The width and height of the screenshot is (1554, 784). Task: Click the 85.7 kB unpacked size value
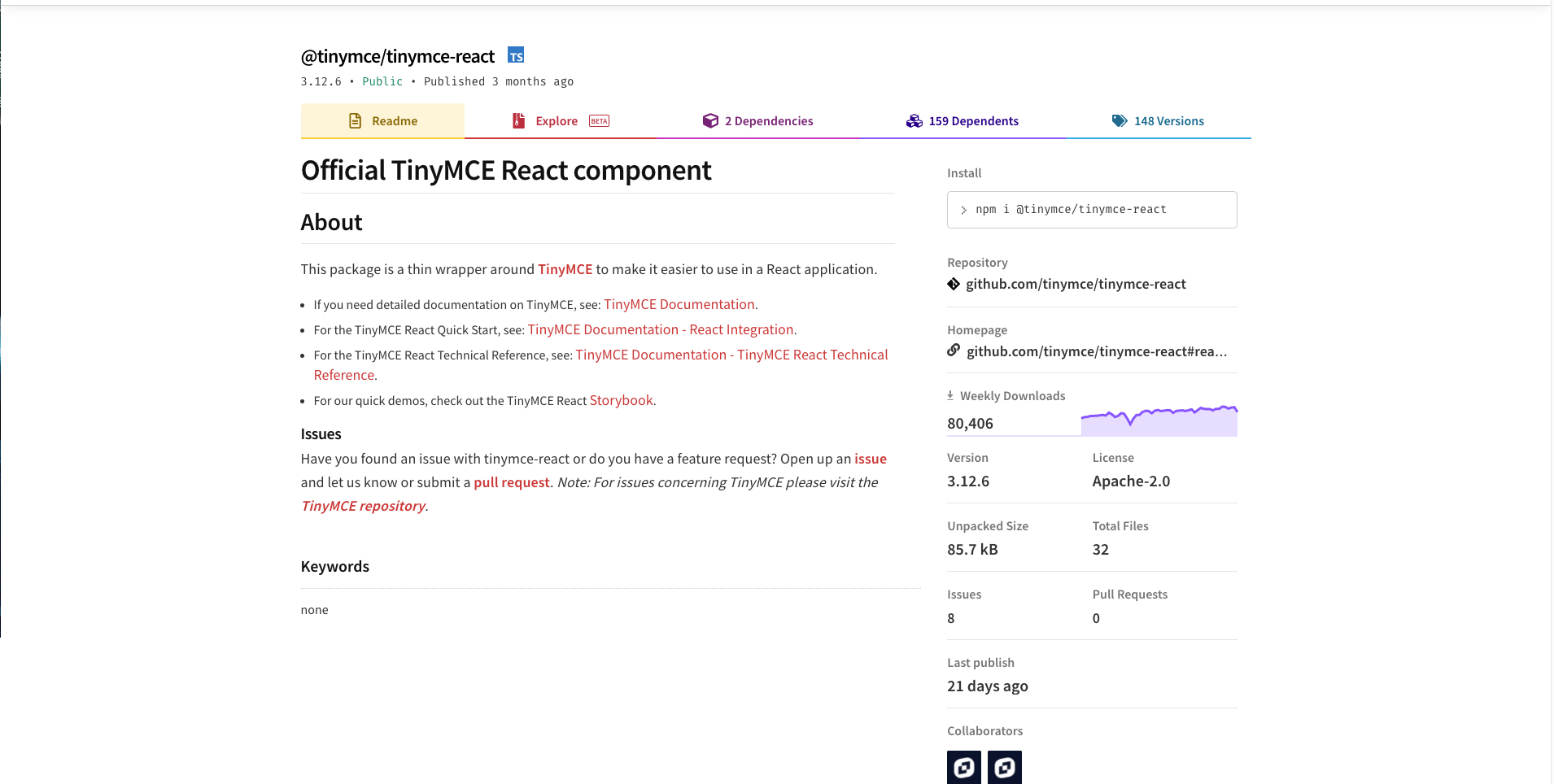(972, 550)
